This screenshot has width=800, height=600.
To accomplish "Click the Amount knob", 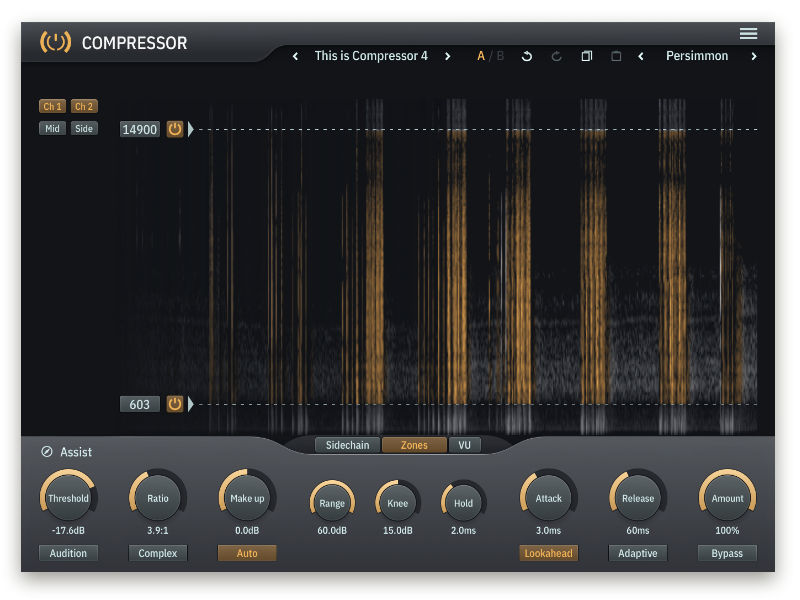I will (x=727, y=498).
